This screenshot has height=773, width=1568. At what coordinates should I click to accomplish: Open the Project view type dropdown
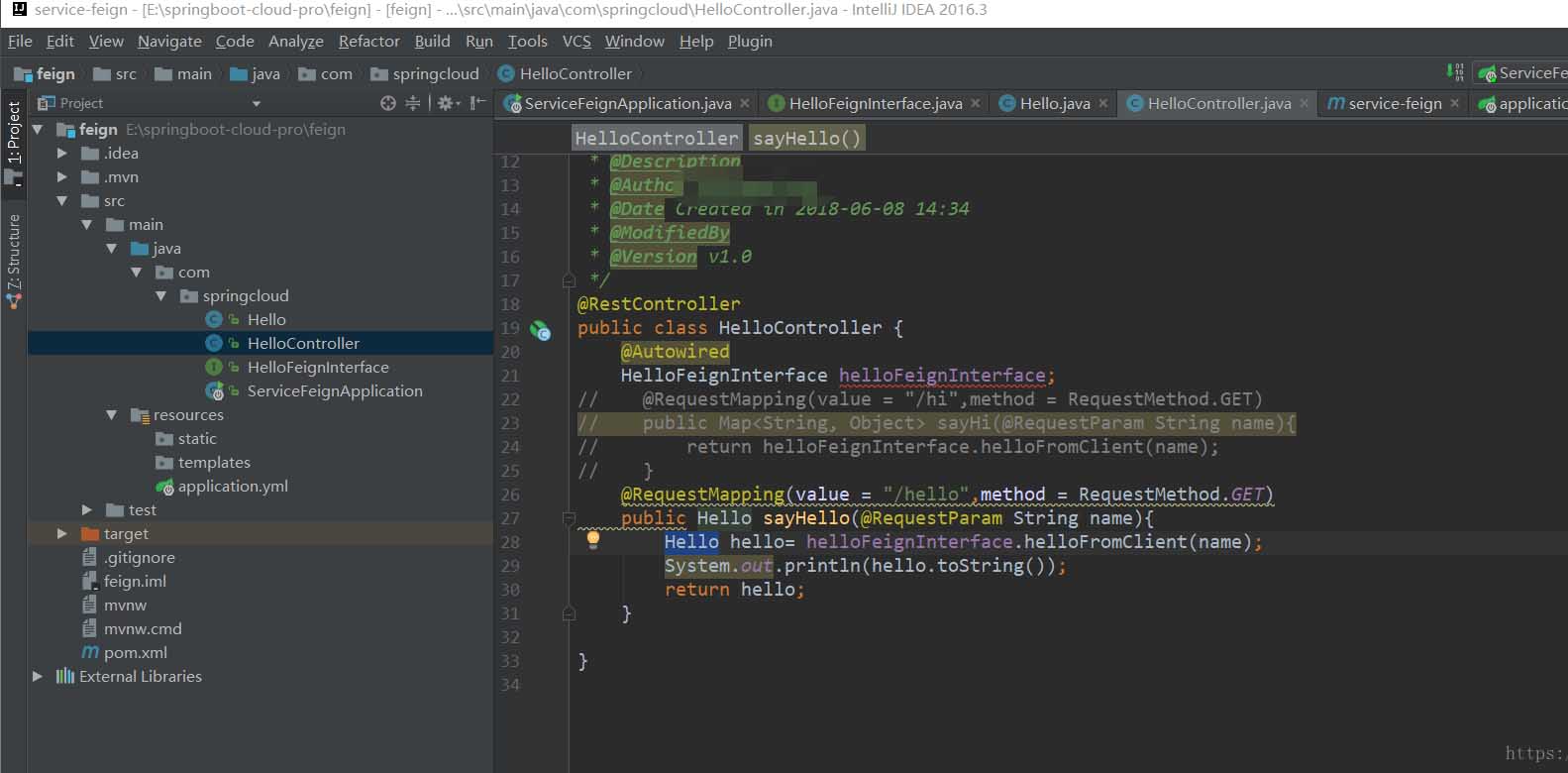(257, 103)
